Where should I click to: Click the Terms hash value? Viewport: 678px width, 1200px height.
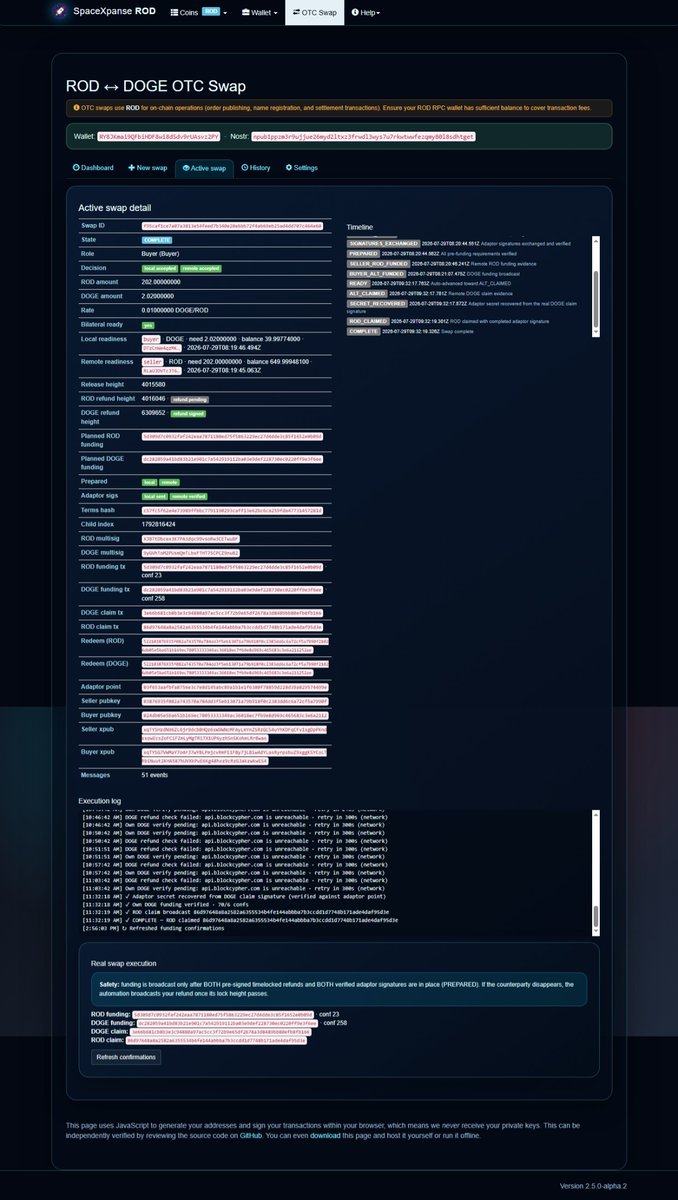tap(232, 510)
